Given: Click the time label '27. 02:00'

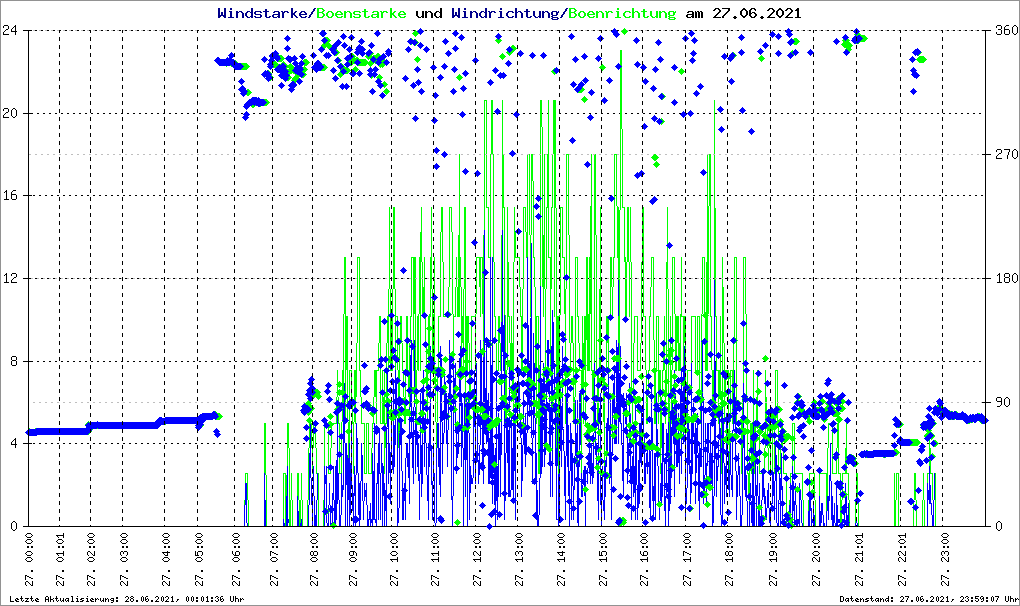Looking at the screenshot, I should click(x=90, y=559).
